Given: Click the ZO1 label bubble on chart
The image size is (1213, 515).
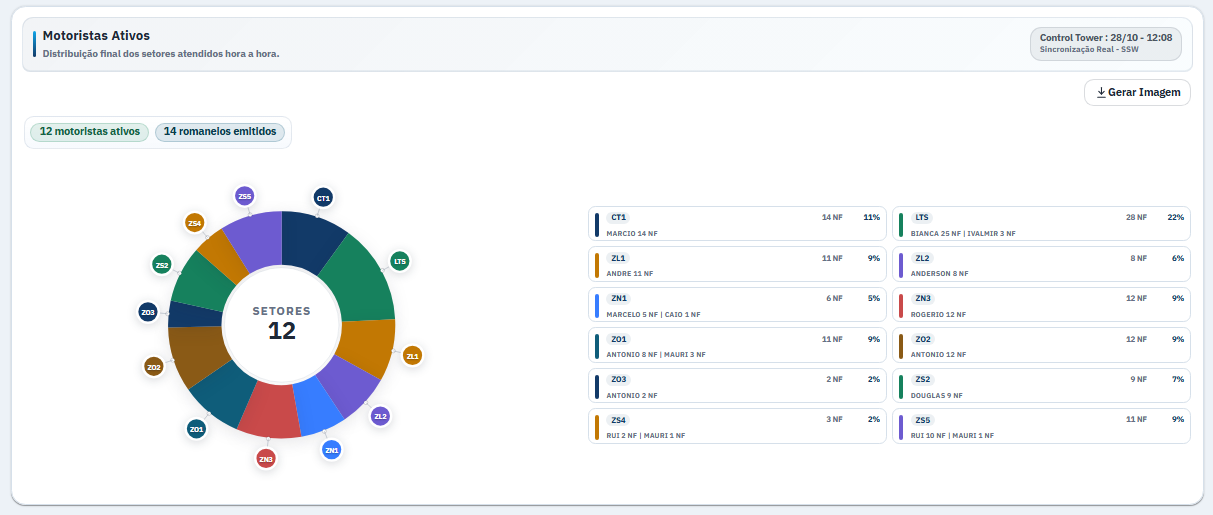Looking at the screenshot, I should (196, 429).
